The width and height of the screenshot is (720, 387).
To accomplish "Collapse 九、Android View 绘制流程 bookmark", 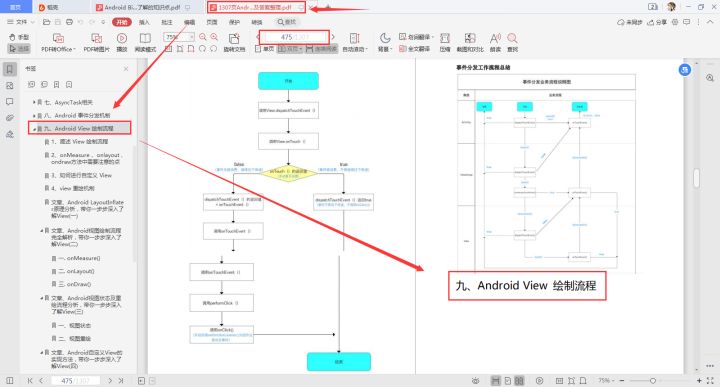I will coord(34,129).
